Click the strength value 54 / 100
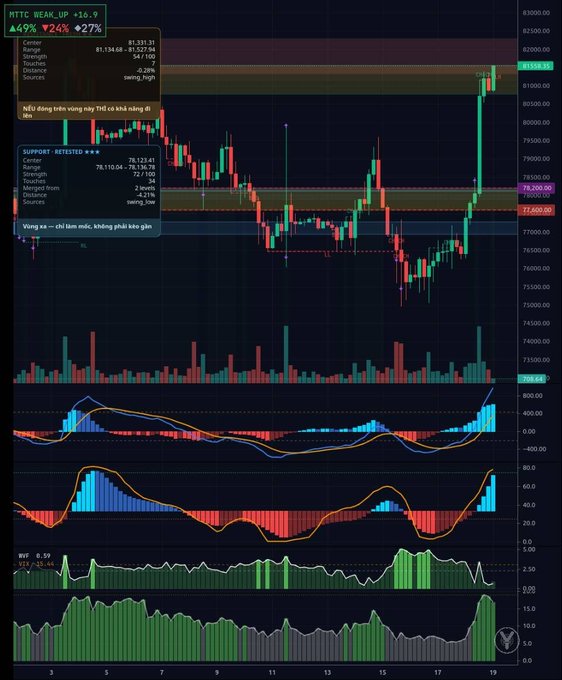The height and width of the screenshot is (680, 562). [144, 56]
